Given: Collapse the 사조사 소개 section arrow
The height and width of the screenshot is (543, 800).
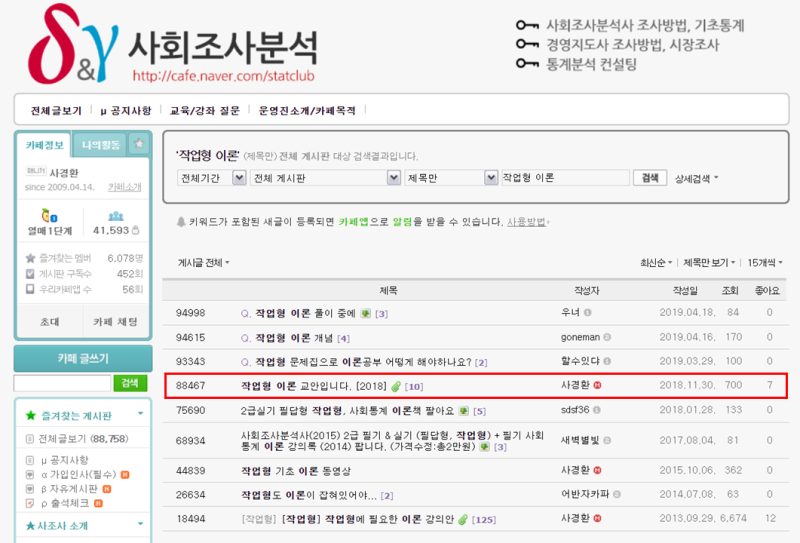Looking at the screenshot, I should (x=140, y=524).
